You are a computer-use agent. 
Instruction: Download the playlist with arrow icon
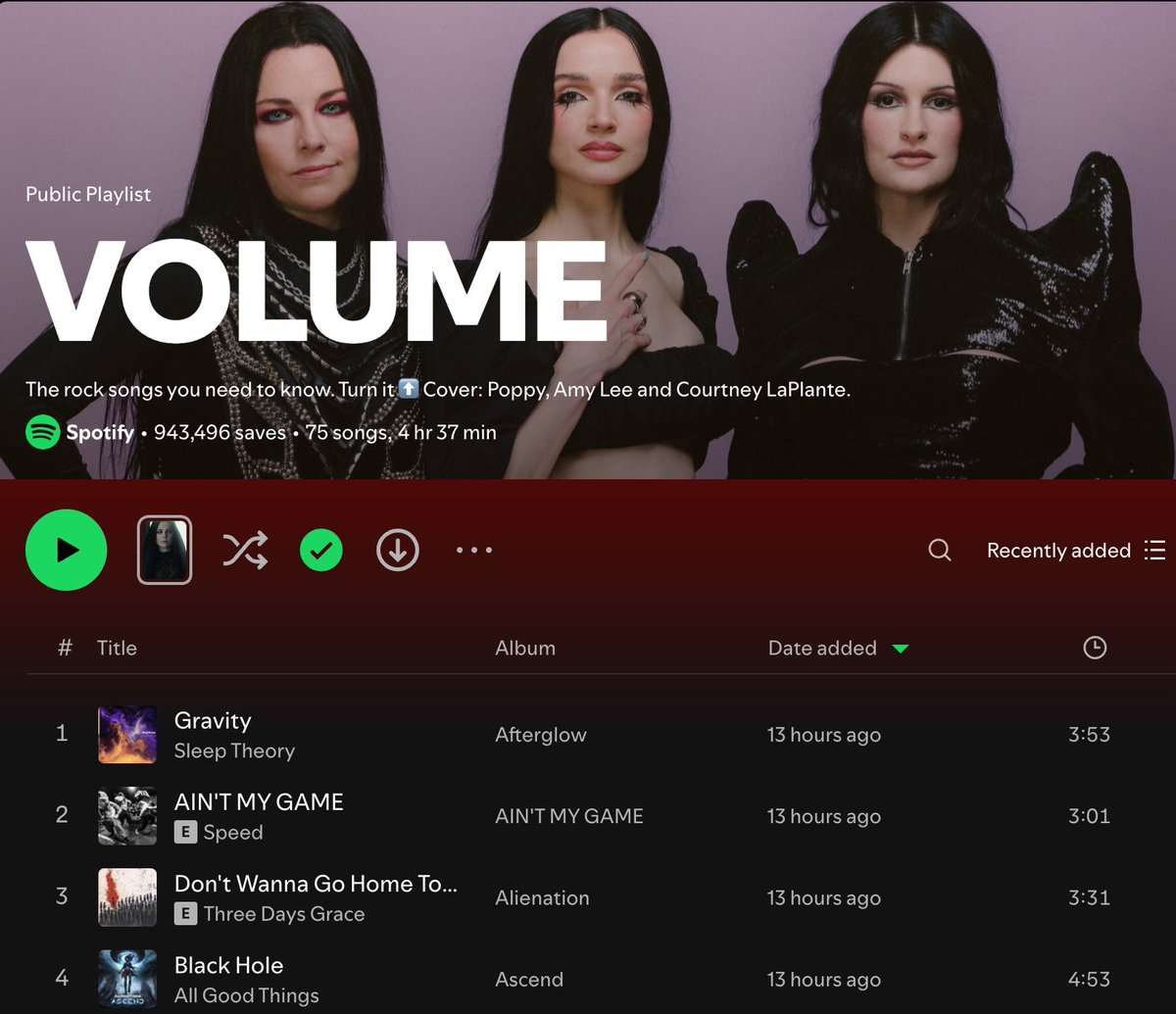[x=398, y=551]
